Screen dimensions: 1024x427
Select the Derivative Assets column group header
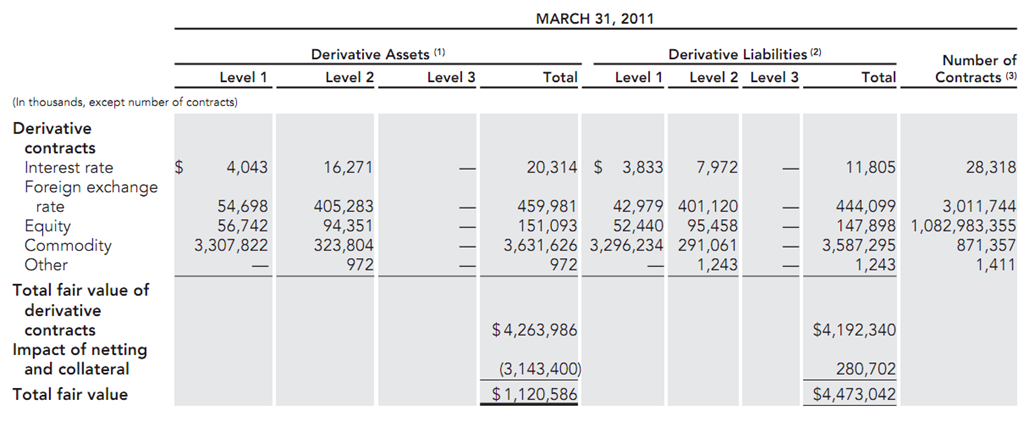pos(377,52)
